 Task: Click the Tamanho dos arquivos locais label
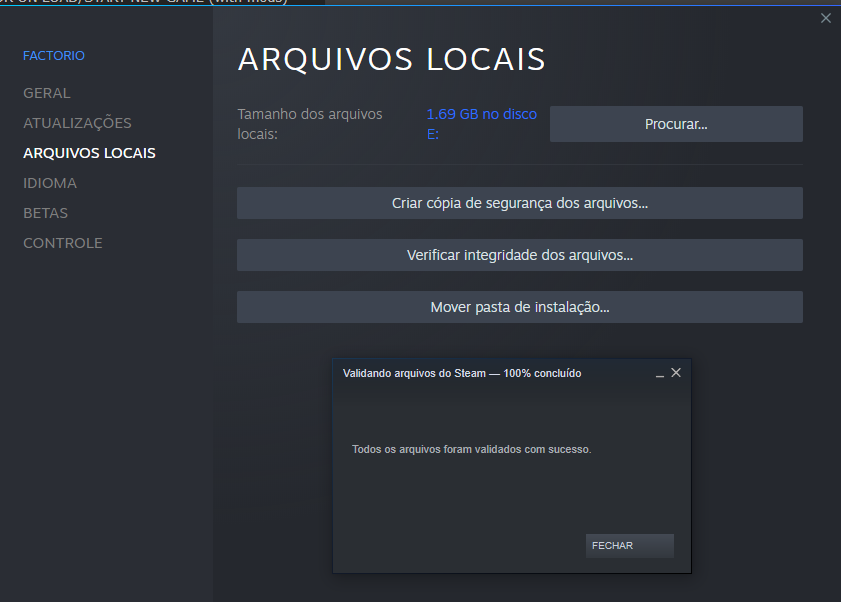pos(310,124)
